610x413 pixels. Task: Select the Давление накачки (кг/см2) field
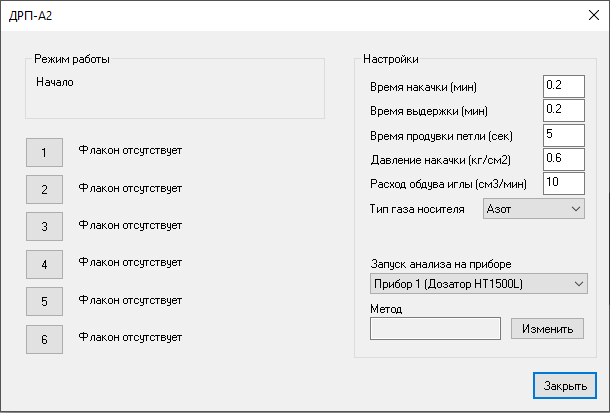[x=563, y=158]
